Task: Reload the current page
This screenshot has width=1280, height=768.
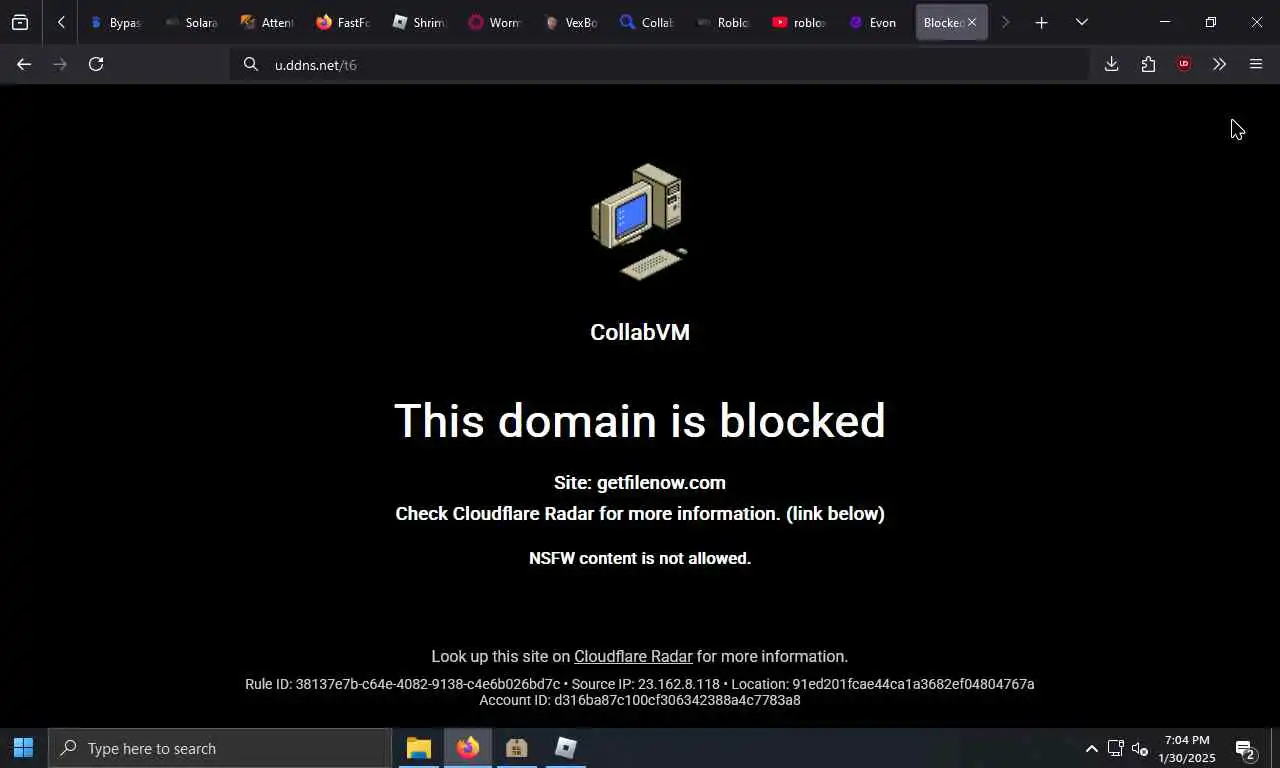Action: tap(96, 64)
